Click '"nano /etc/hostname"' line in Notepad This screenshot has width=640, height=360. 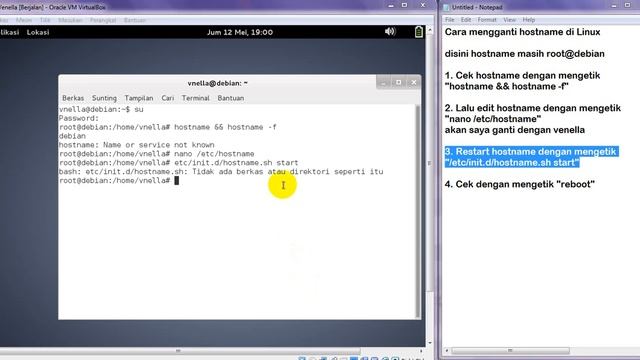[x=493, y=119]
